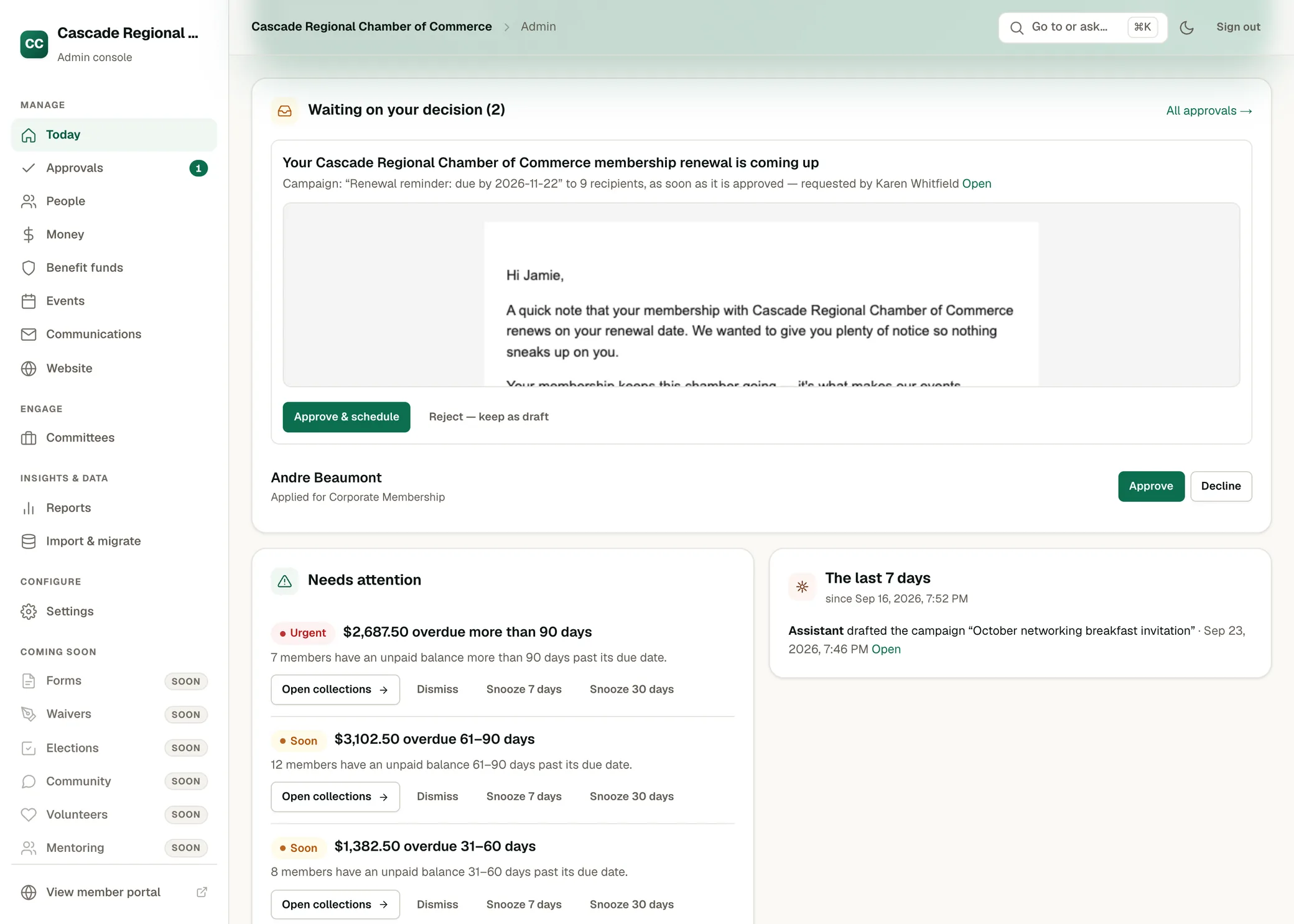Click the People users icon
The width and height of the screenshot is (1294, 924).
click(x=29, y=201)
